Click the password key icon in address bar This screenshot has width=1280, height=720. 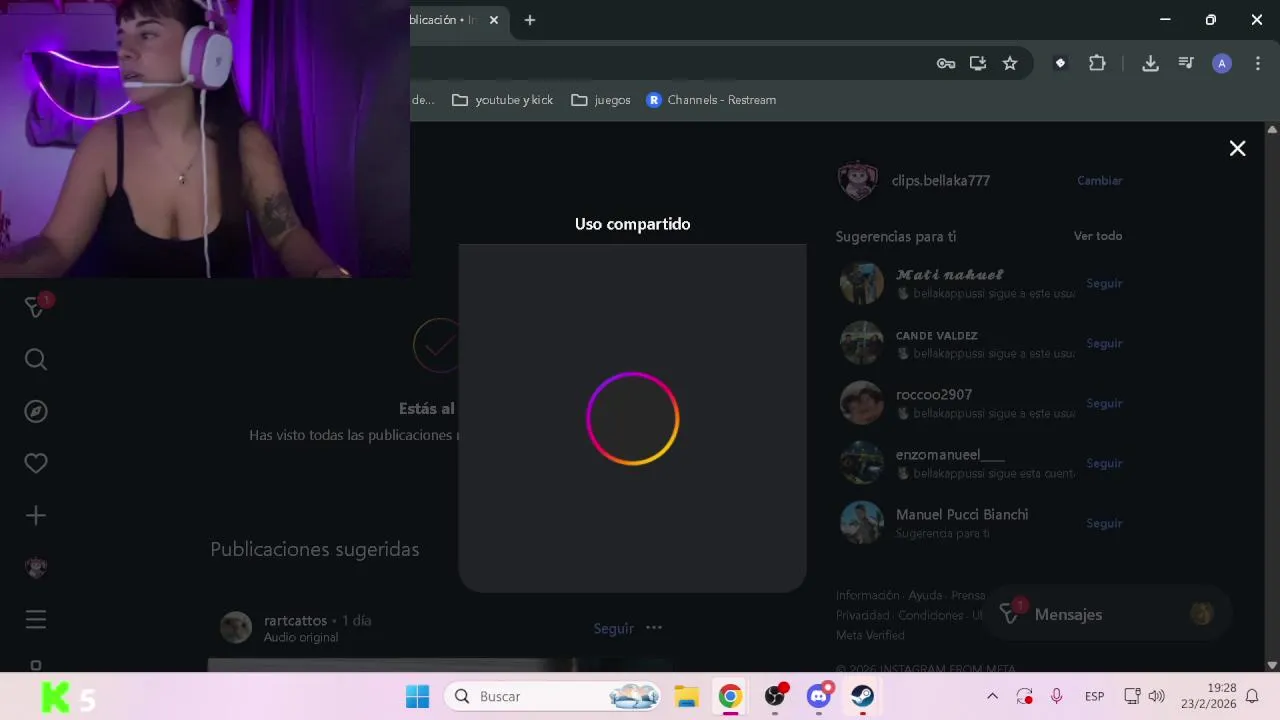point(946,63)
